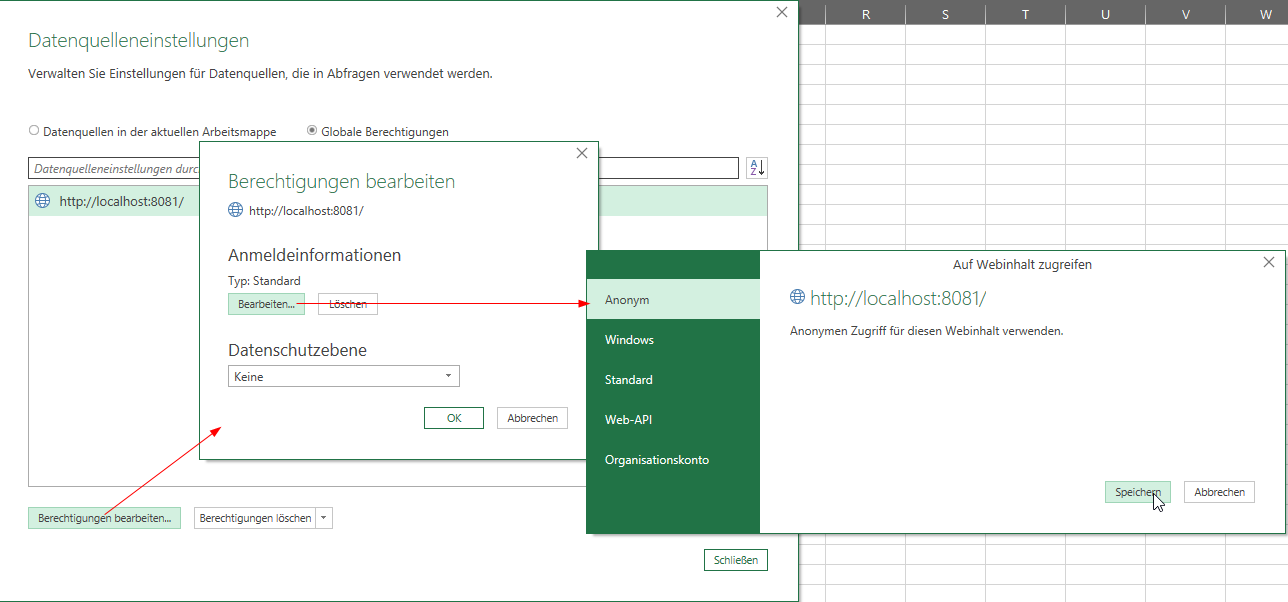
Task: Select Organisationskonto authentication tab
Action: tap(672, 460)
